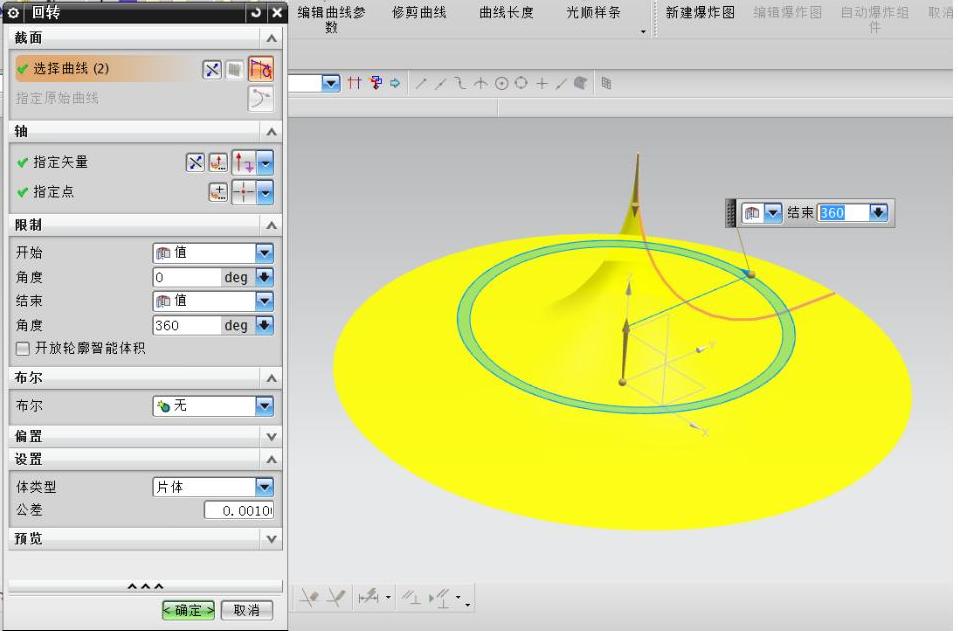Screen dimensions: 959x631
Task: Open the start angle options arrow beside 0 deg
Action: [x=264, y=277]
